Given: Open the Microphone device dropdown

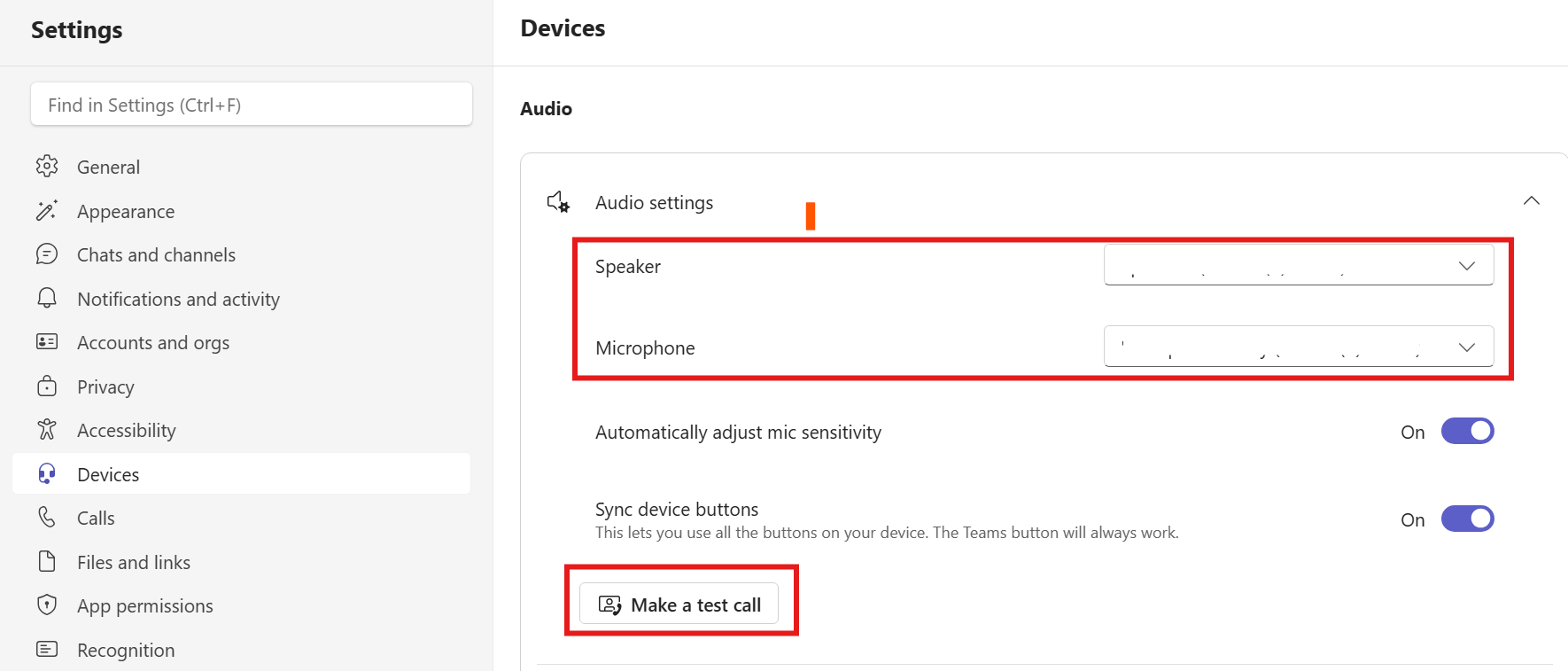Looking at the screenshot, I should click(x=1298, y=347).
